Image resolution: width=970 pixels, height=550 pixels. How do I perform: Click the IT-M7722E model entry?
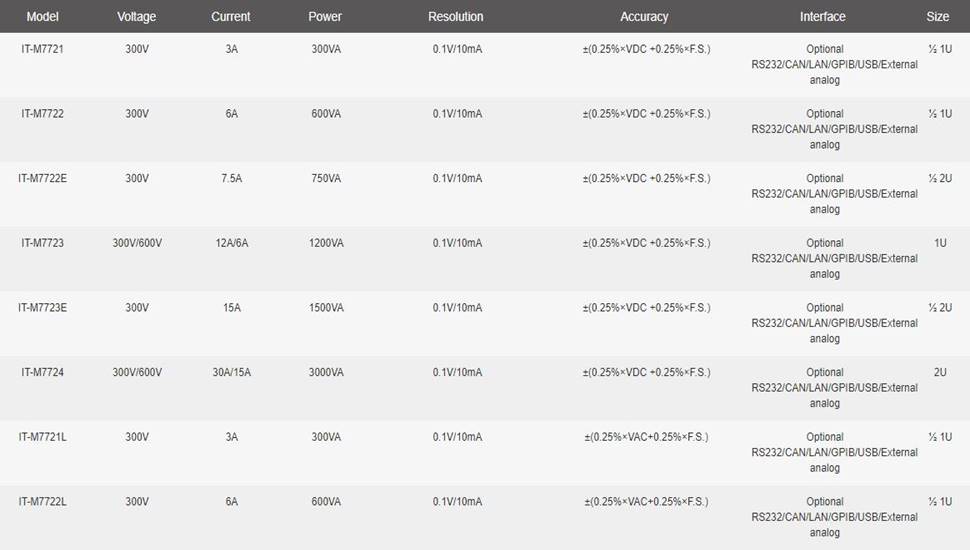(42, 178)
